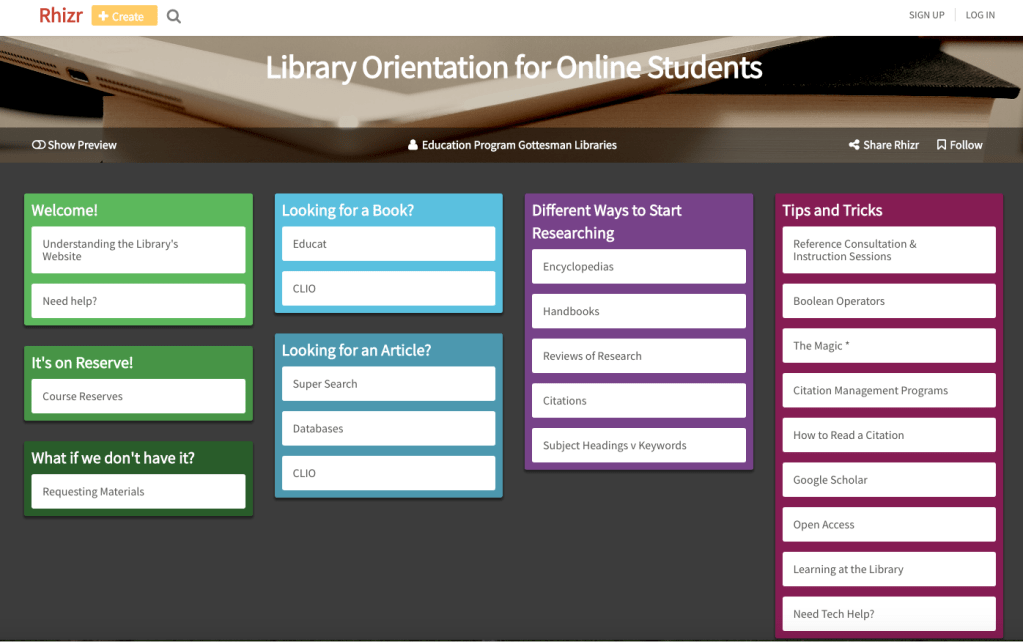Open Education Program Gottesman Libraries profile
This screenshot has width=1023, height=642.
coord(512,145)
